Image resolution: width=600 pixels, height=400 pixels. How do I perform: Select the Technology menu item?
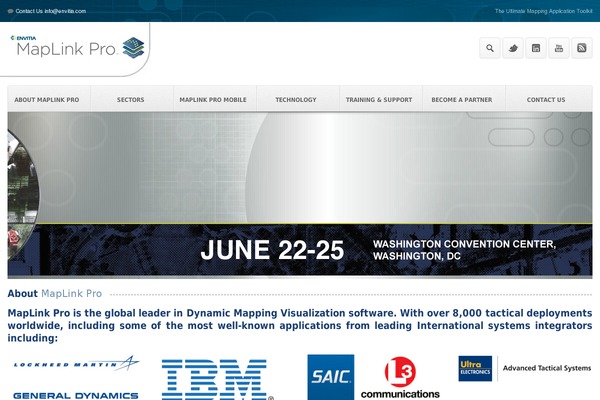(x=296, y=100)
